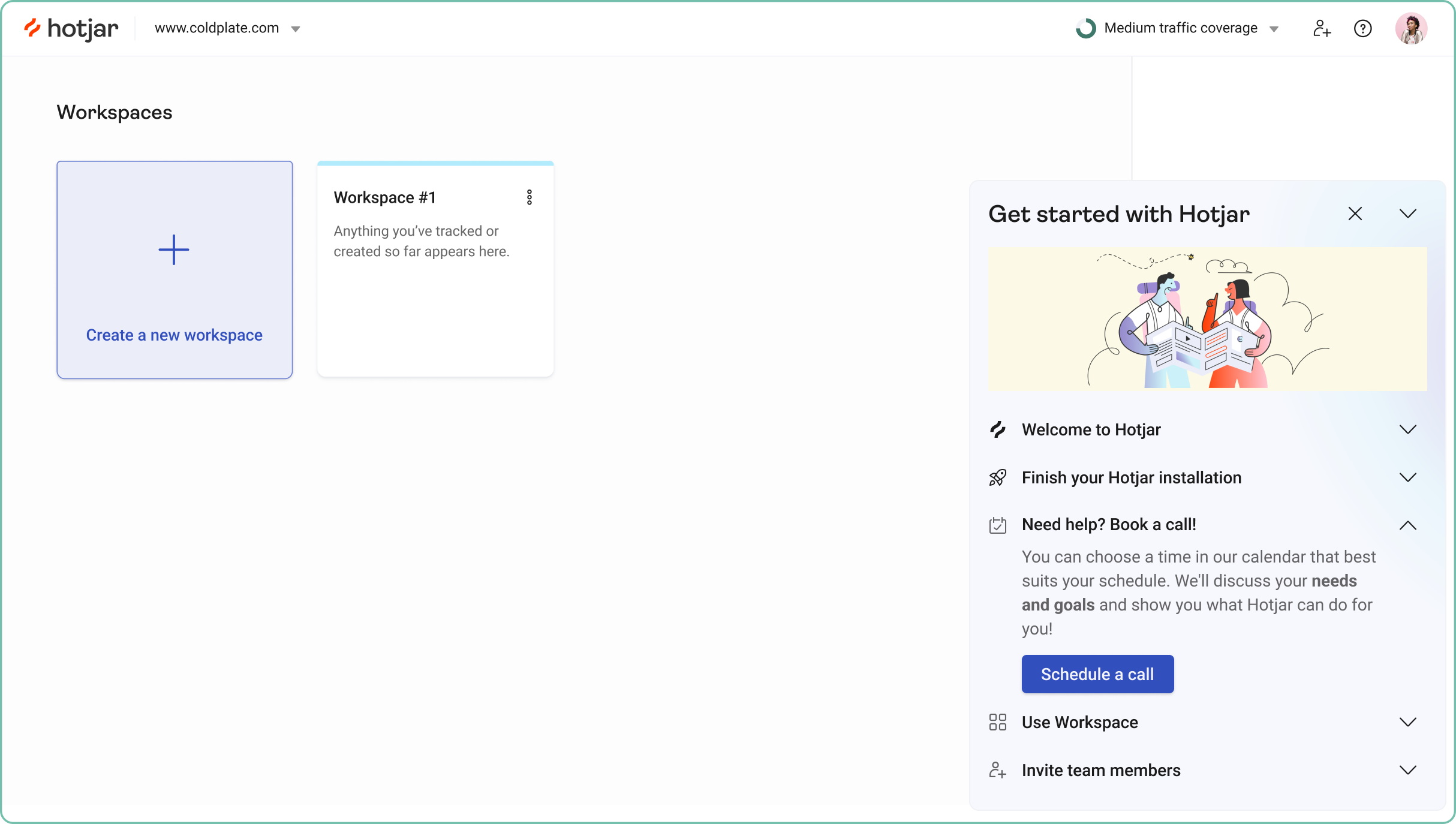Click the Hotjar logo
Image resolution: width=1456 pixels, height=824 pixels.
71,28
